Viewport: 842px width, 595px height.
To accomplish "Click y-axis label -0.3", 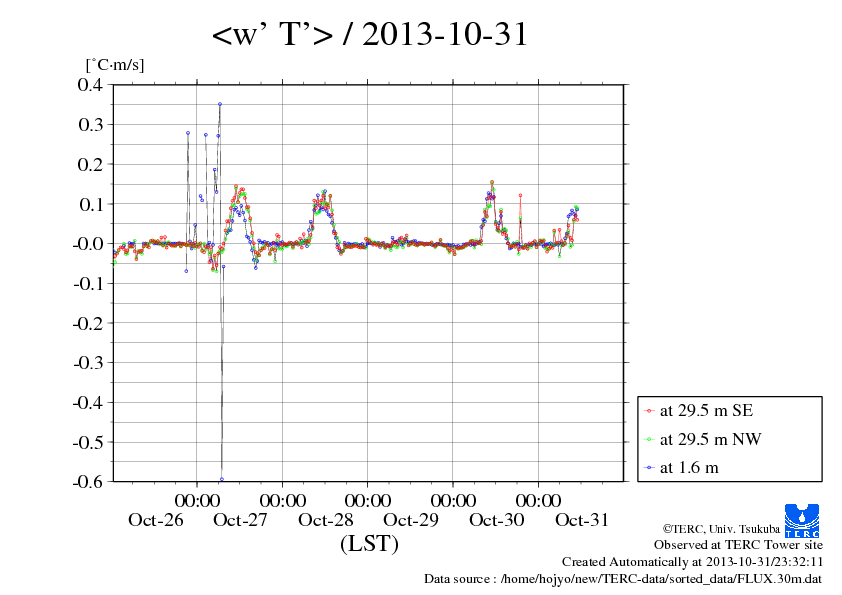I will coord(88,362).
